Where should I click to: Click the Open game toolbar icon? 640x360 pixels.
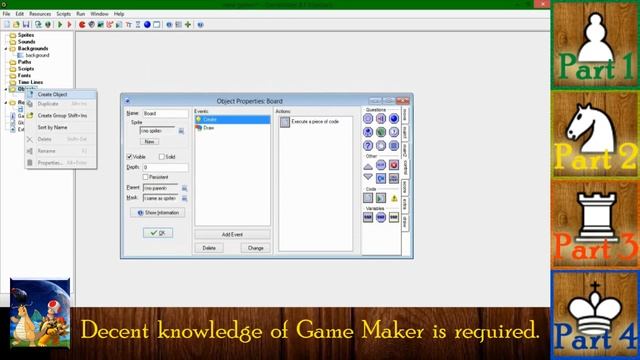[16, 24]
